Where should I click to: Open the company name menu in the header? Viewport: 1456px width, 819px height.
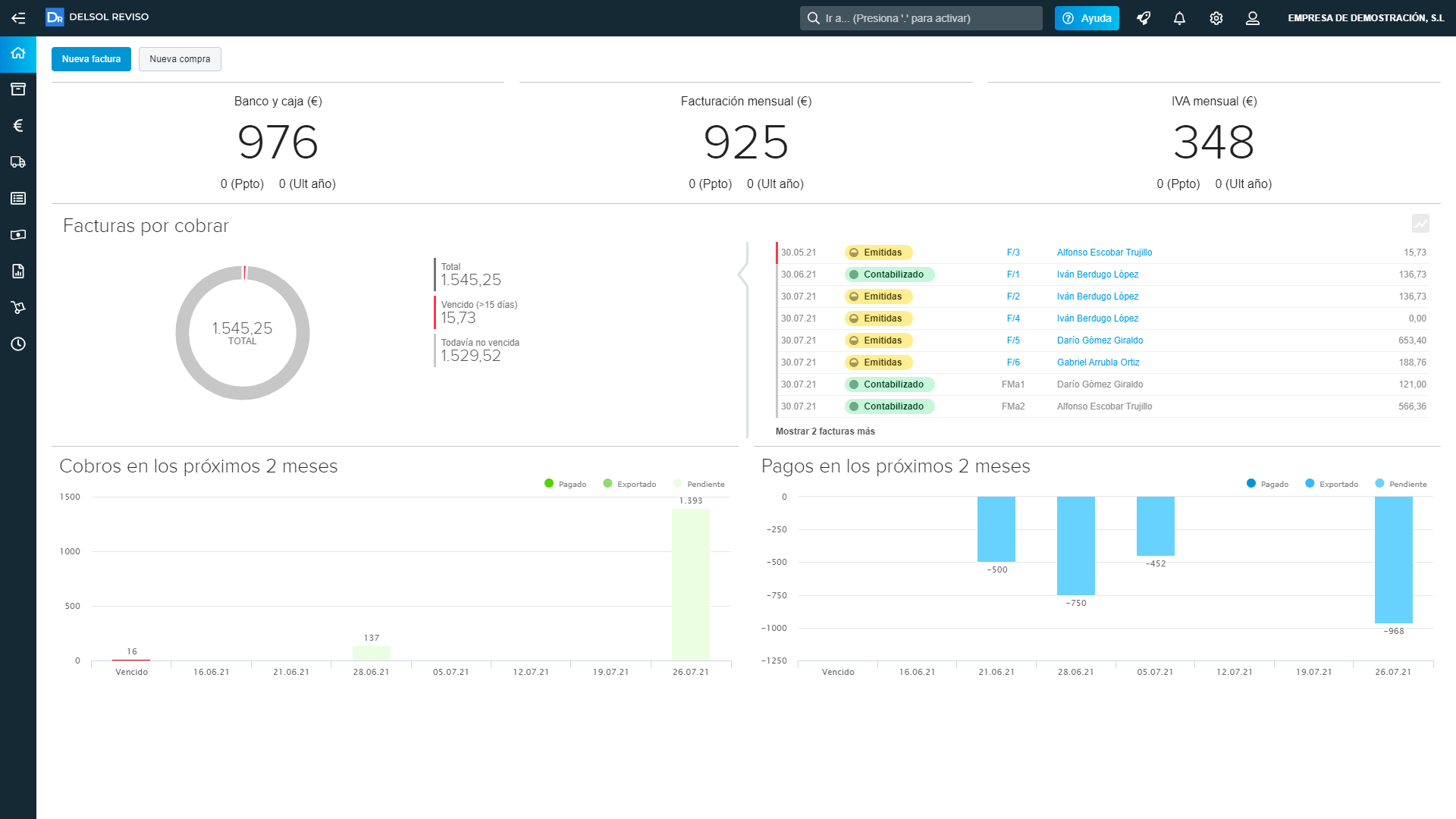(x=1366, y=18)
